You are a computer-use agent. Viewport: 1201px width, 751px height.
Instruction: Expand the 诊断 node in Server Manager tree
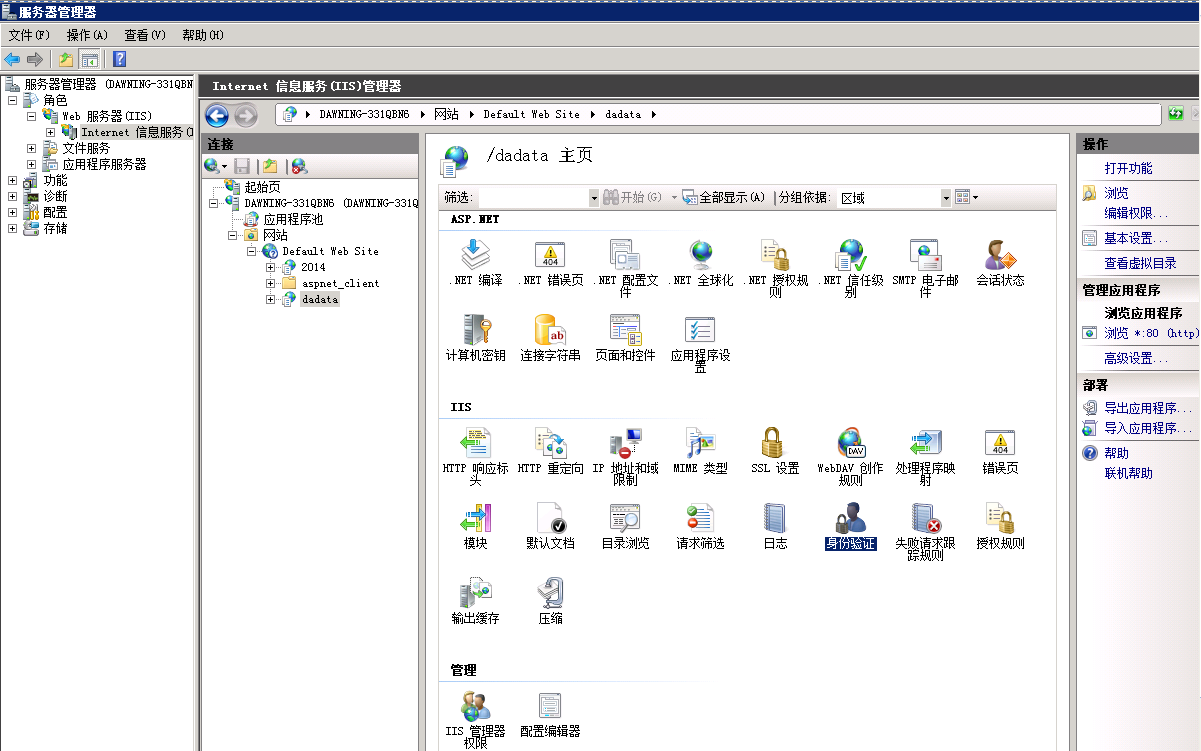point(12,196)
